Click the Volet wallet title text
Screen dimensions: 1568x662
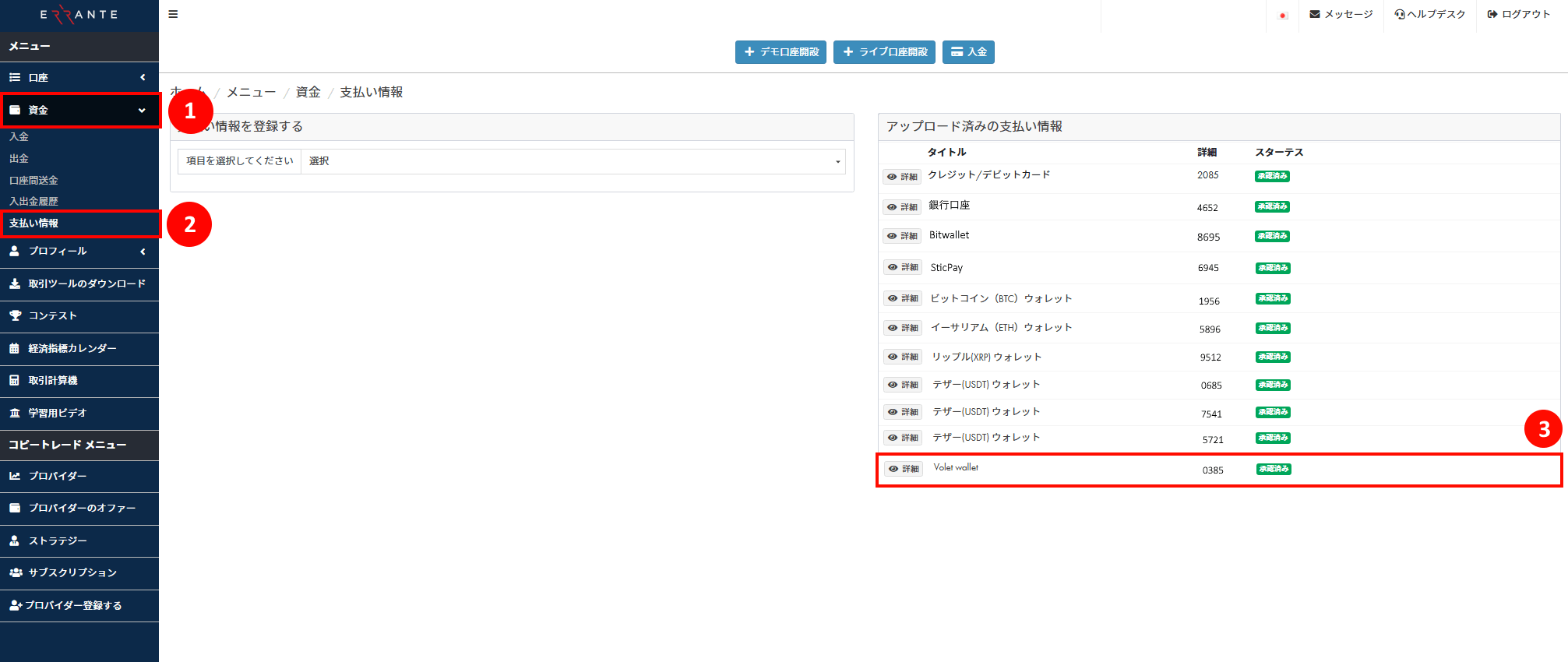coord(956,467)
